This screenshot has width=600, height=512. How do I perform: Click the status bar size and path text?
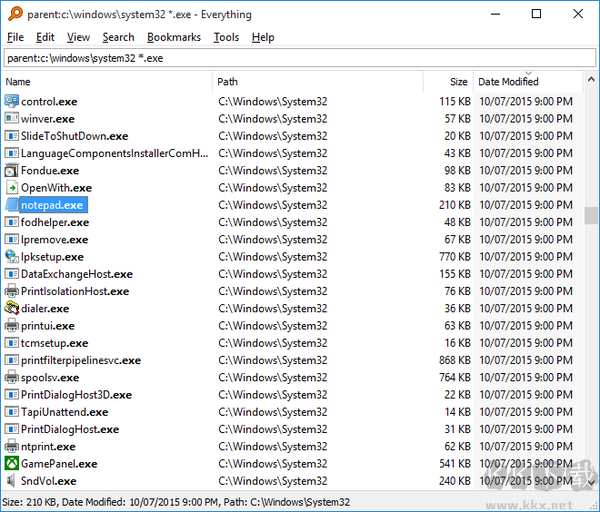pyautogui.click(x=176, y=502)
